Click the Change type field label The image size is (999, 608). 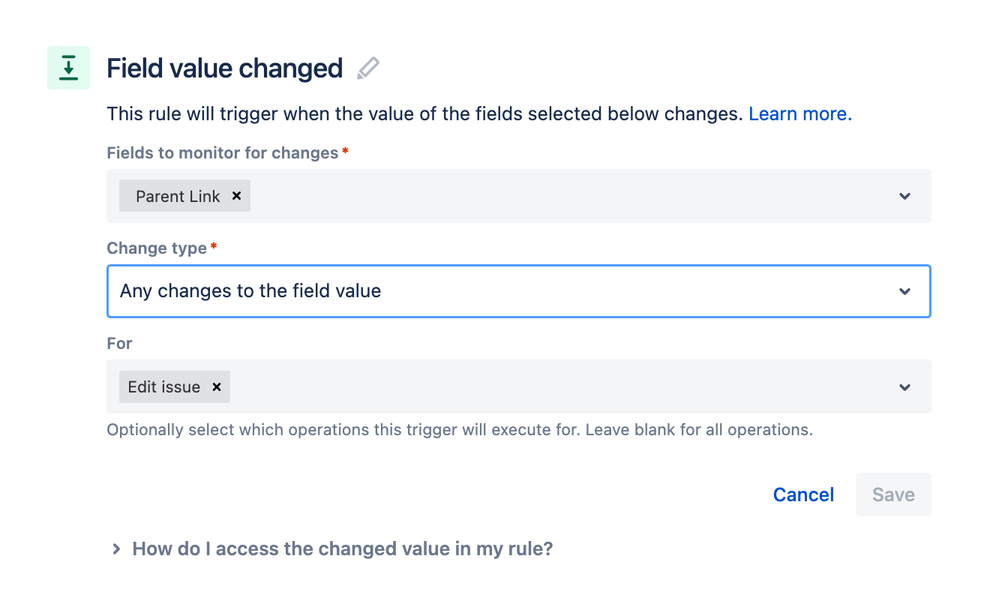(157, 248)
